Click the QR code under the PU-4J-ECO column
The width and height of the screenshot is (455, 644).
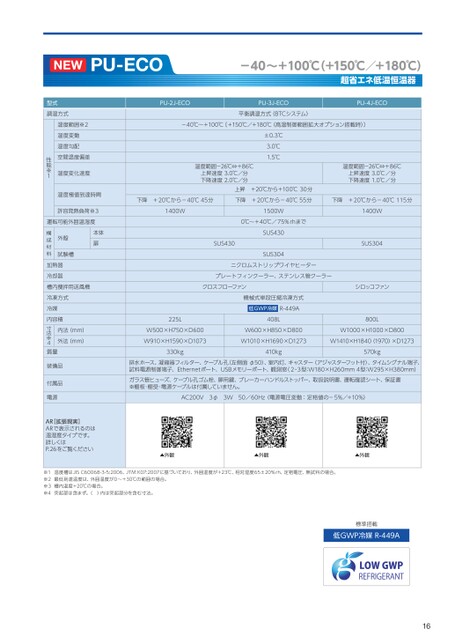tap(372, 432)
